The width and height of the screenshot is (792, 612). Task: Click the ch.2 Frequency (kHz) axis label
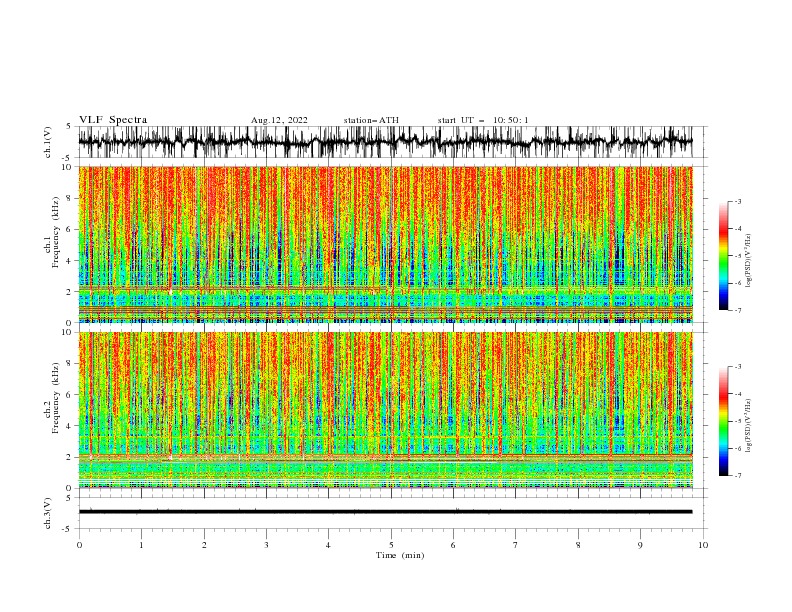(x=52, y=398)
